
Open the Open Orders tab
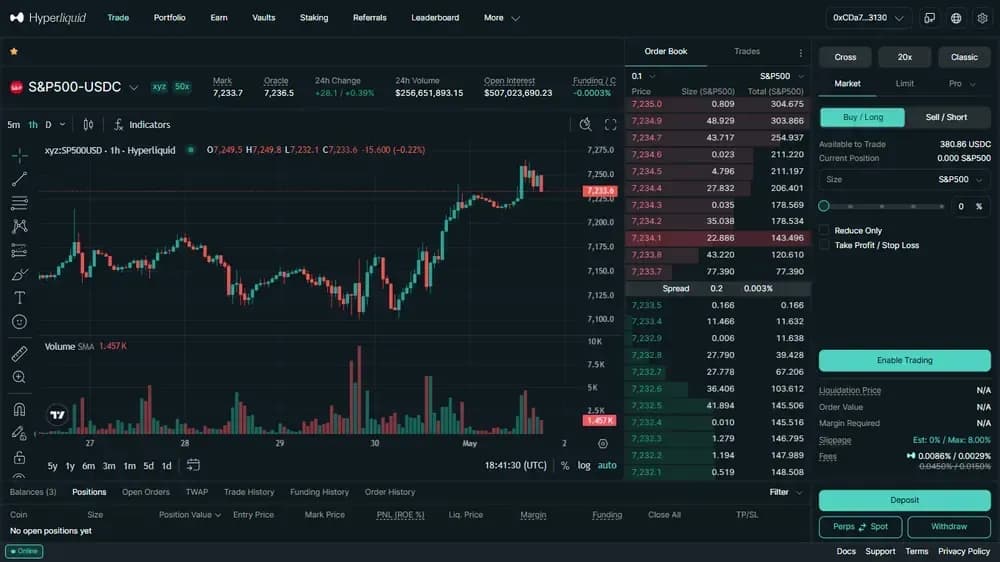(x=146, y=492)
